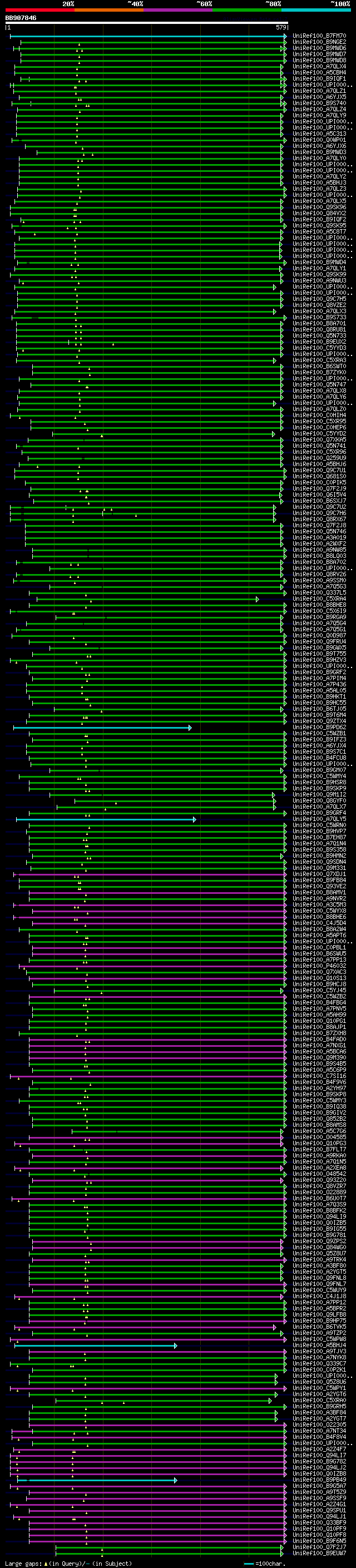Image resolution: width=356 pixels, height=1568 pixels.
Task: Click the purple ~60% identity legend segment
Action: pyautogui.click(x=179, y=10)
